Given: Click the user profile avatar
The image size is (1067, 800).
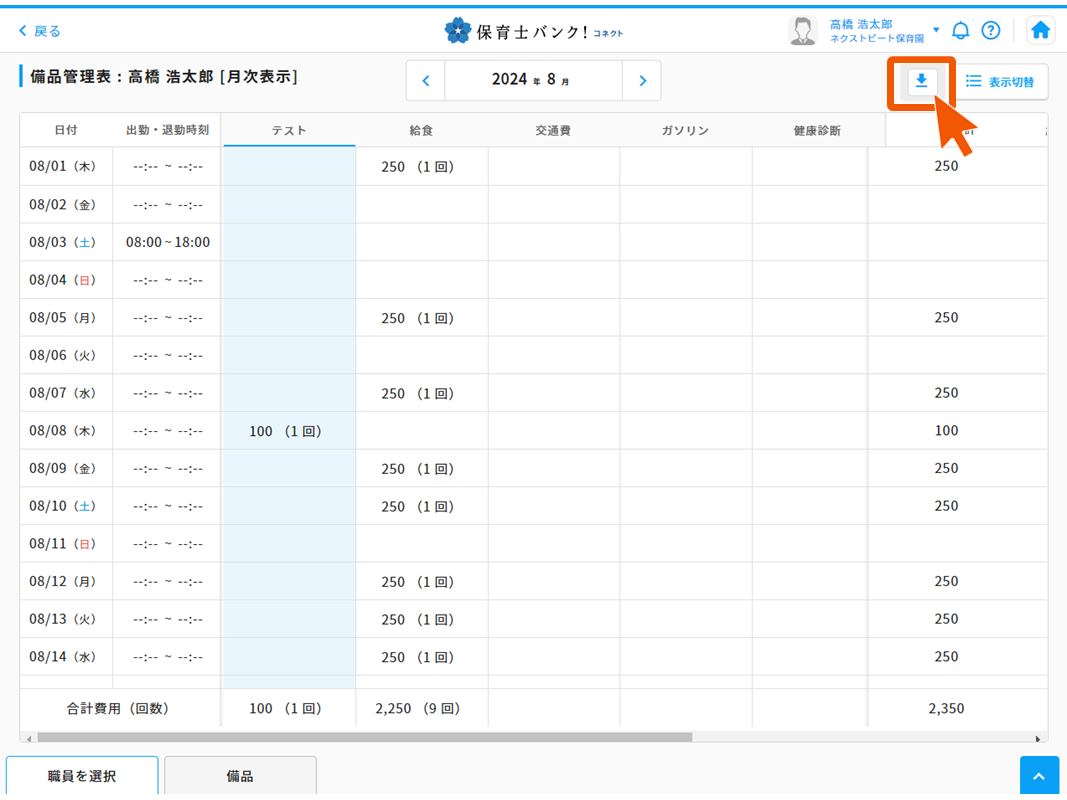Looking at the screenshot, I should point(802,30).
